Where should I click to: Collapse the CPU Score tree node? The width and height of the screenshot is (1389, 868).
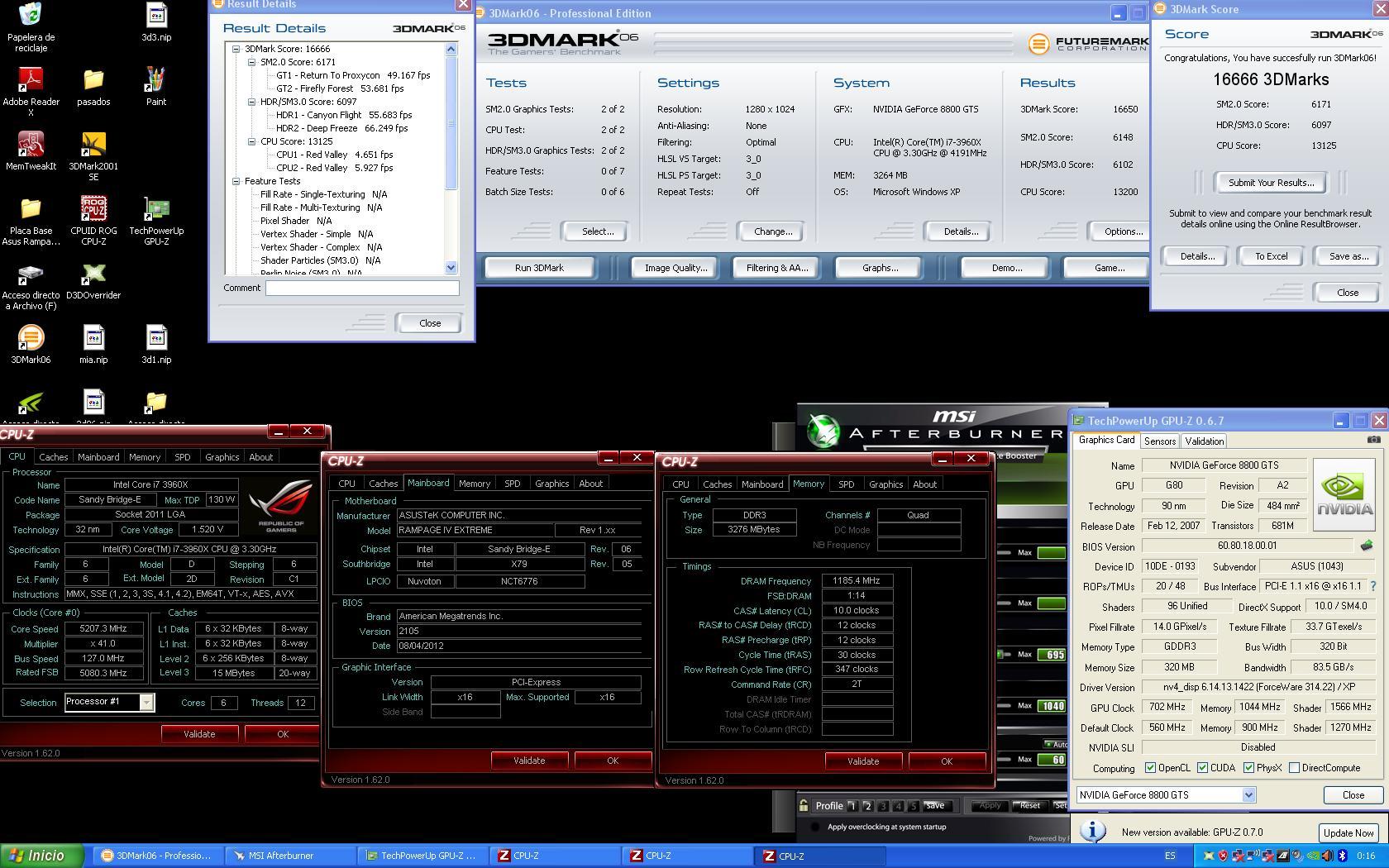[252, 141]
